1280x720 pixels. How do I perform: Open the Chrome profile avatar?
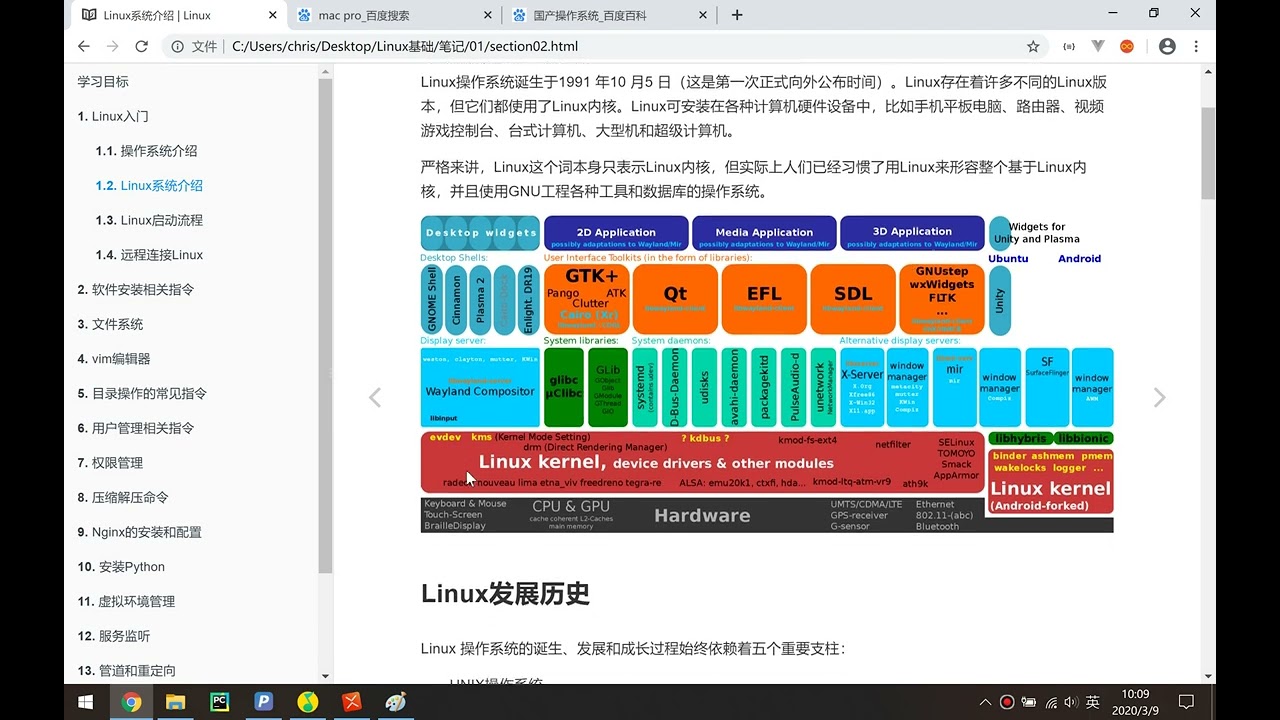pyautogui.click(x=1167, y=46)
